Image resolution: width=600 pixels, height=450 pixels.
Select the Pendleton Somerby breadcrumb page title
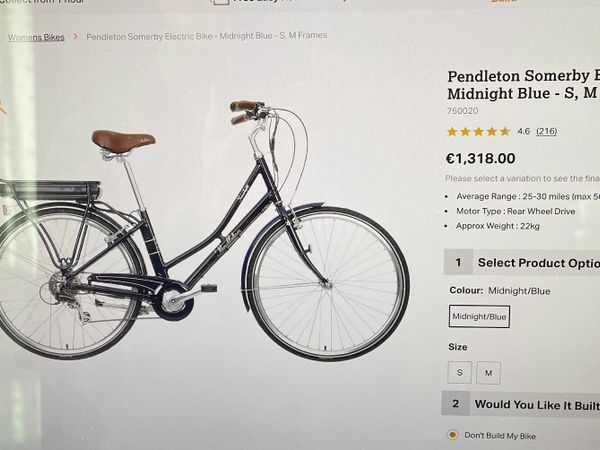207,36
